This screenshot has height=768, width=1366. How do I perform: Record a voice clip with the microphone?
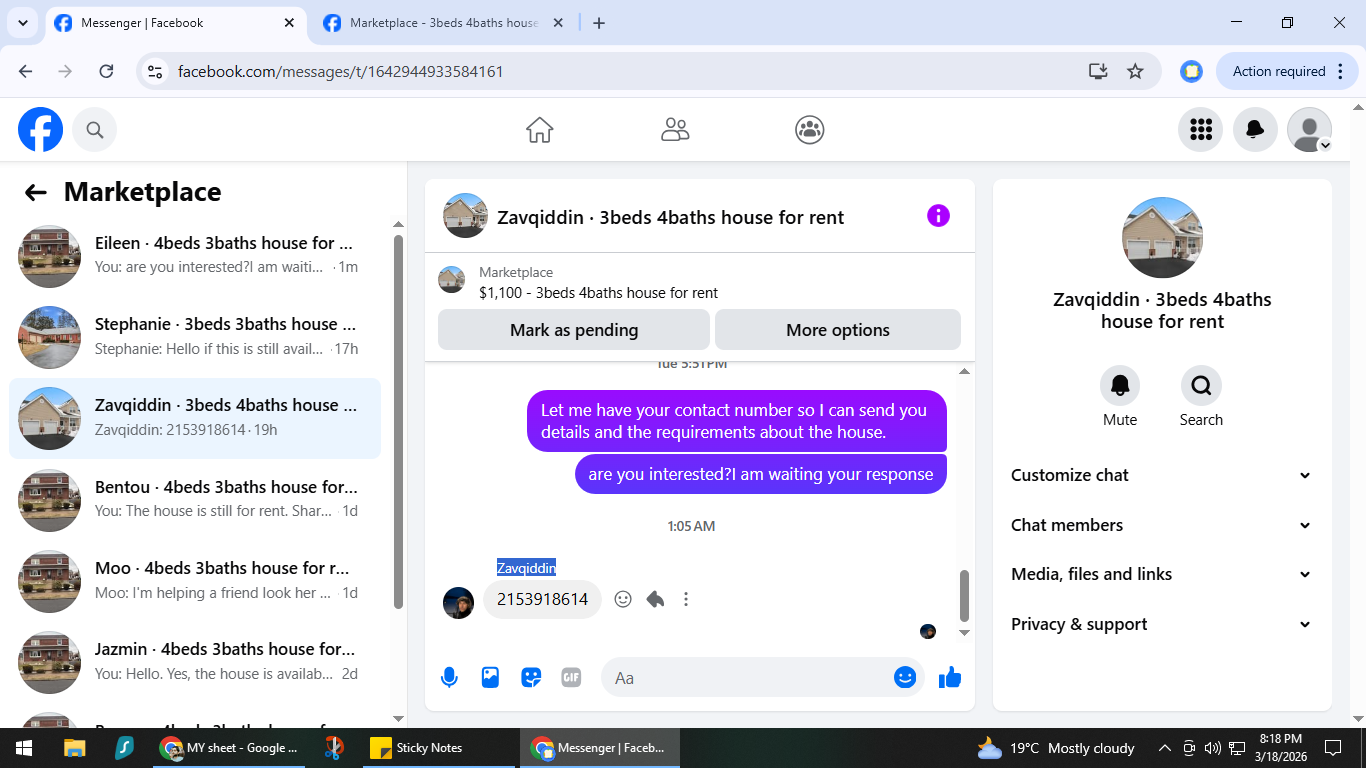pos(449,677)
